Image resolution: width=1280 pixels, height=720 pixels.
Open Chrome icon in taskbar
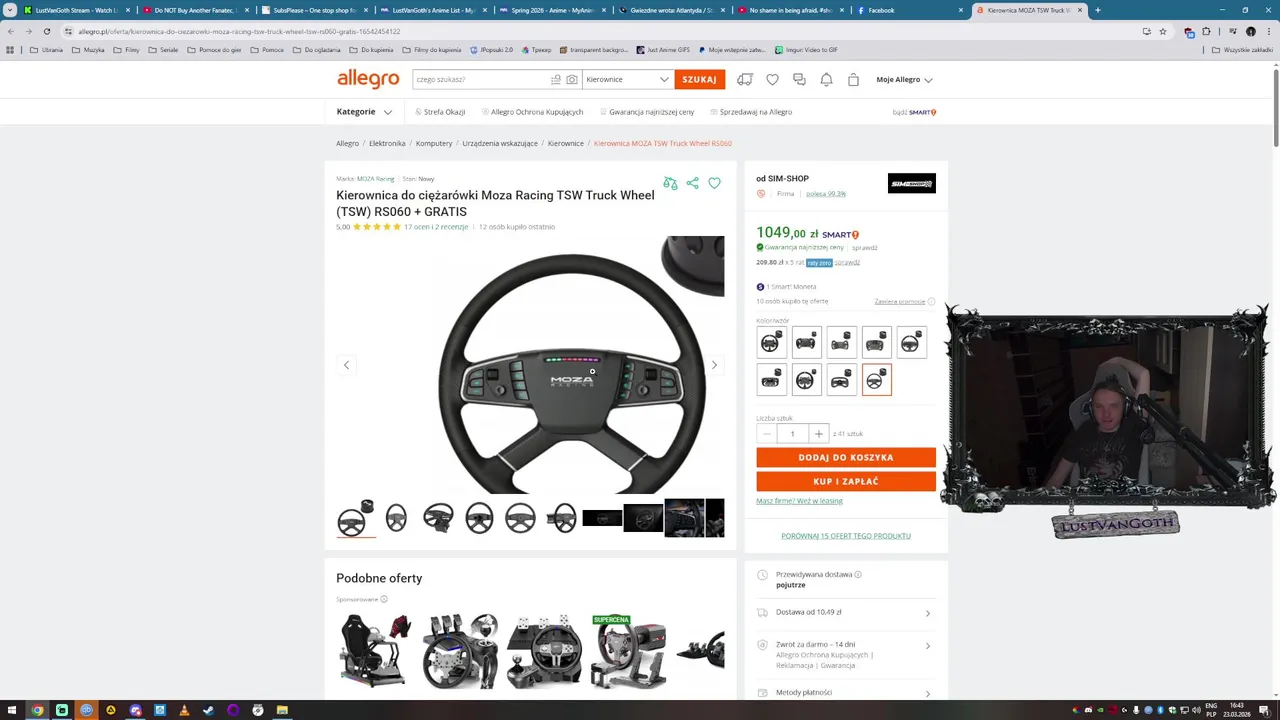[x=37, y=710]
